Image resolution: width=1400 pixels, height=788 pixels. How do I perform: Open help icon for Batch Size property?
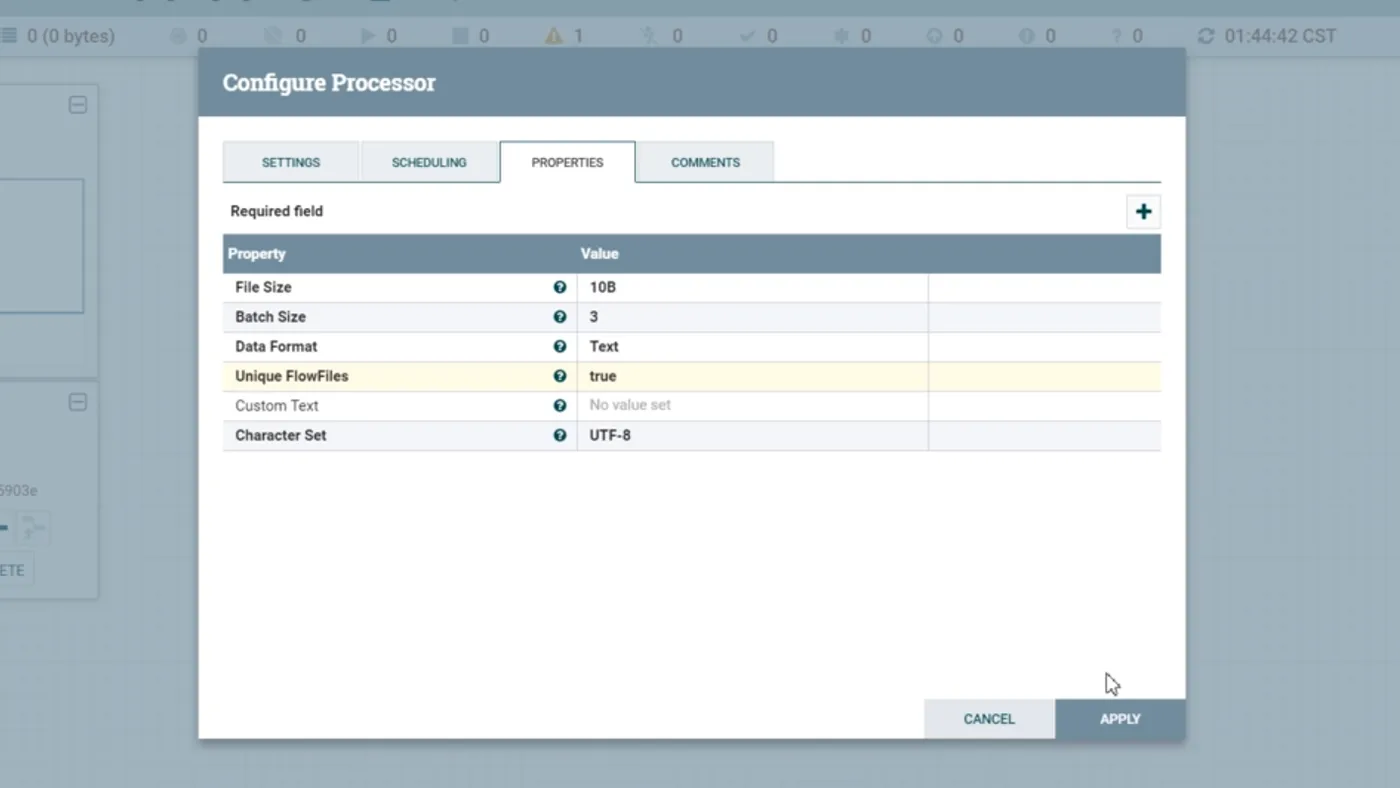click(560, 317)
